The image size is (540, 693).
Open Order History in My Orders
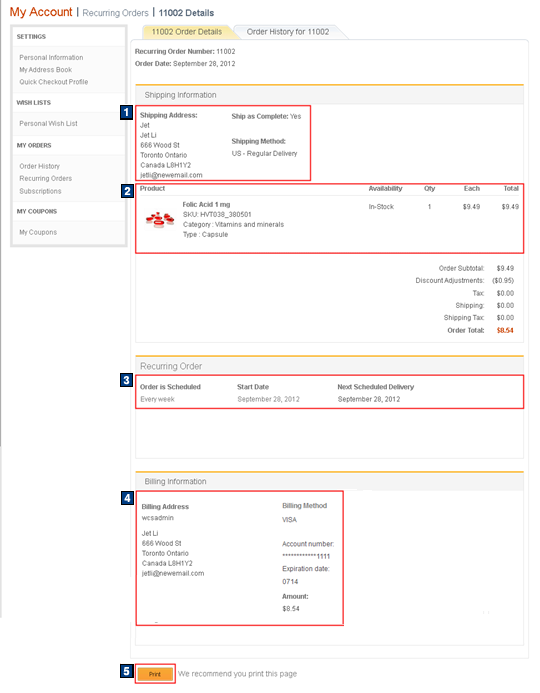[39, 166]
